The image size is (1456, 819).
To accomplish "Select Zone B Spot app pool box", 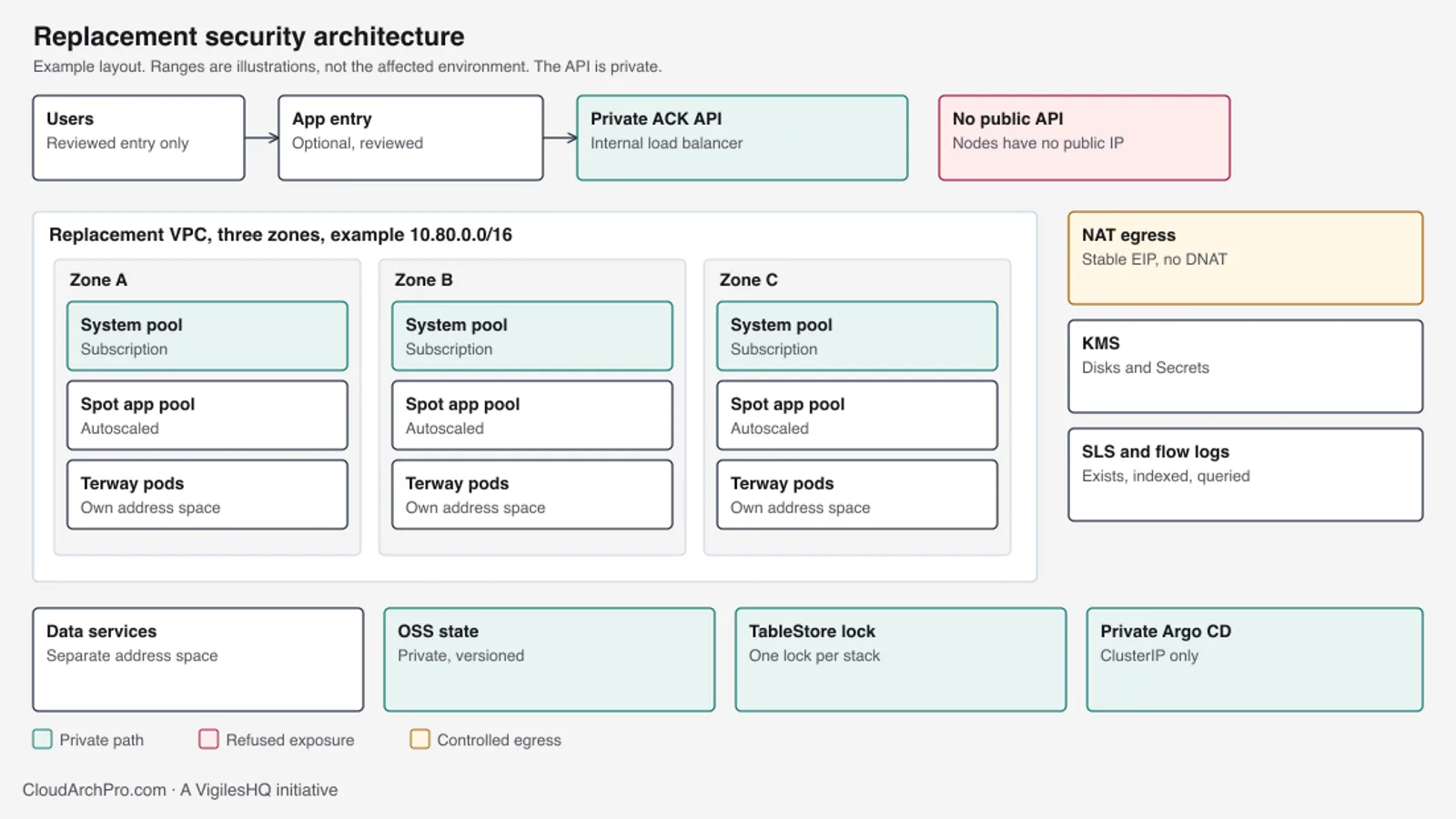I will [x=532, y=415].
